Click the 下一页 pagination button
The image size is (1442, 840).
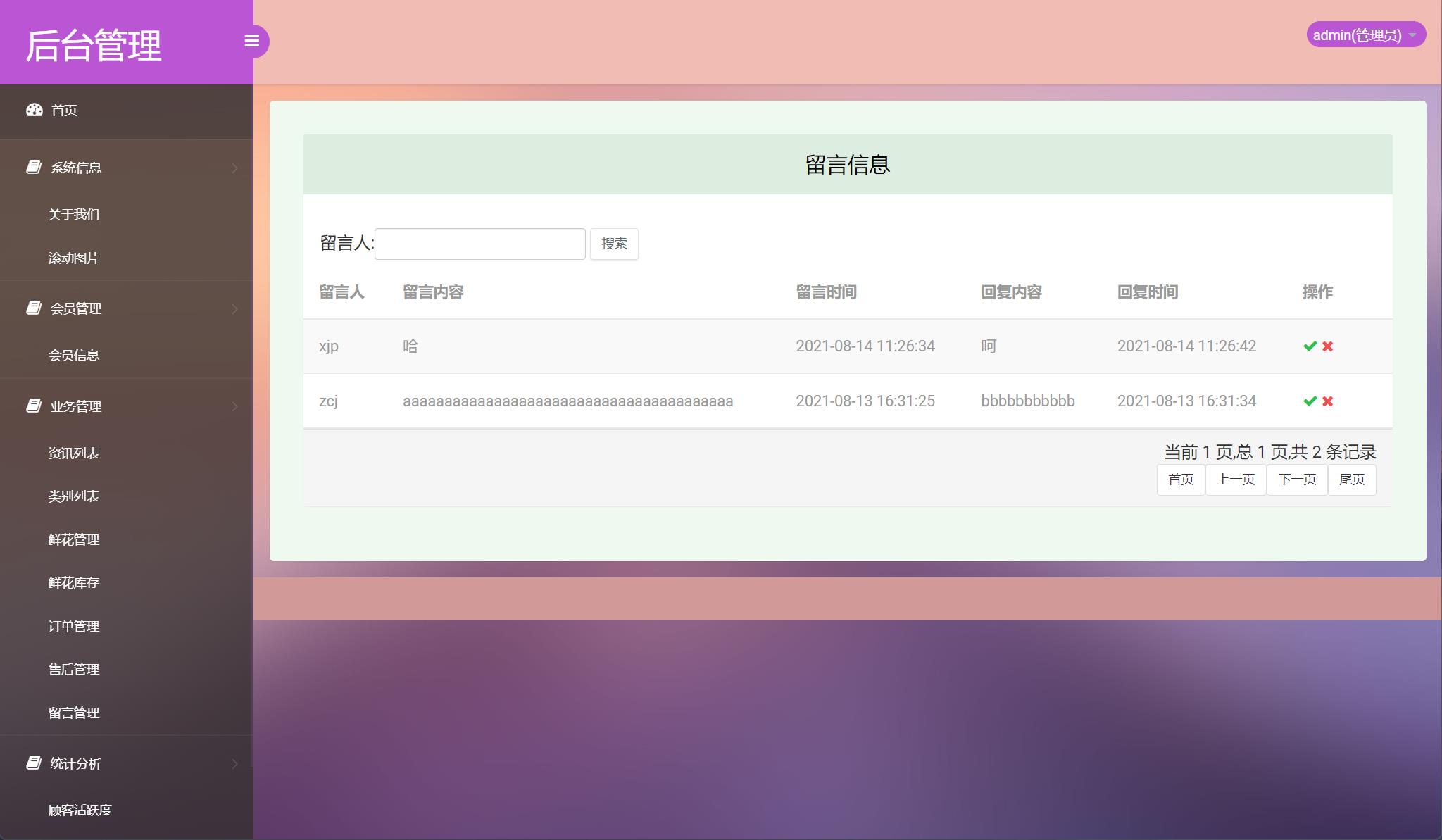[1298, 479]
